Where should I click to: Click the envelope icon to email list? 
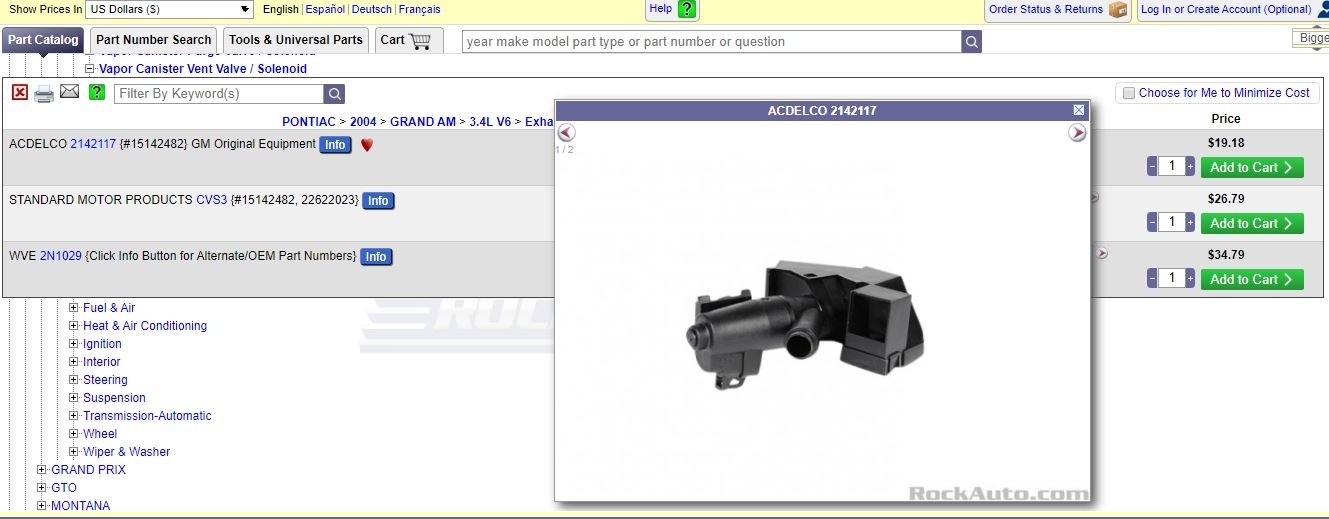[69, 92]
